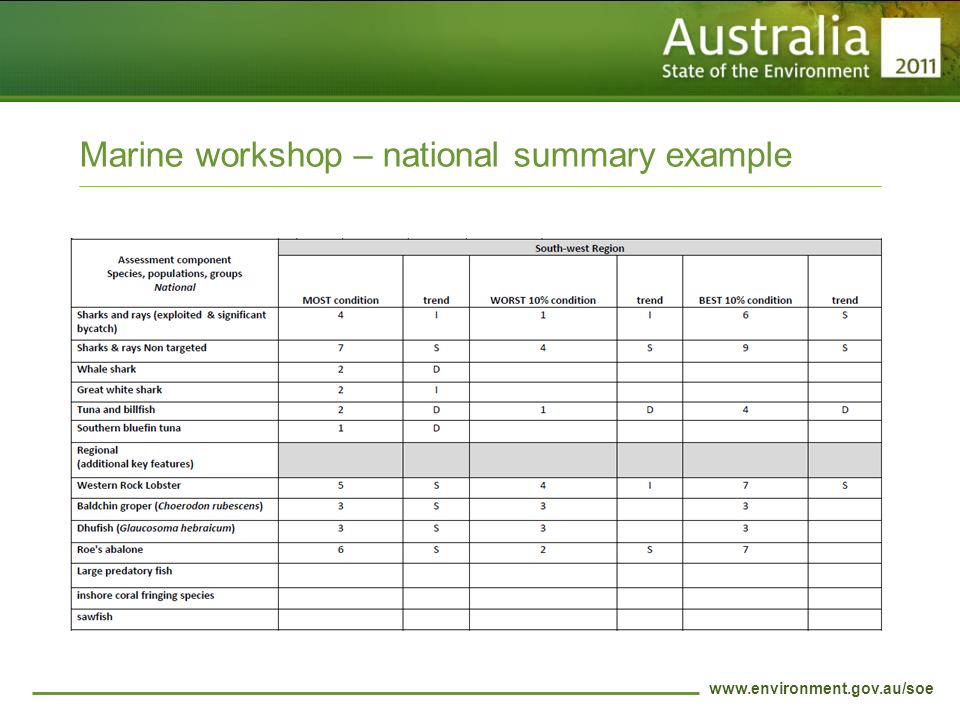Screen dimensions: 960x720
Task: Click the 'BEST 10% condition' column header
Action: click(x=745, y=300)
